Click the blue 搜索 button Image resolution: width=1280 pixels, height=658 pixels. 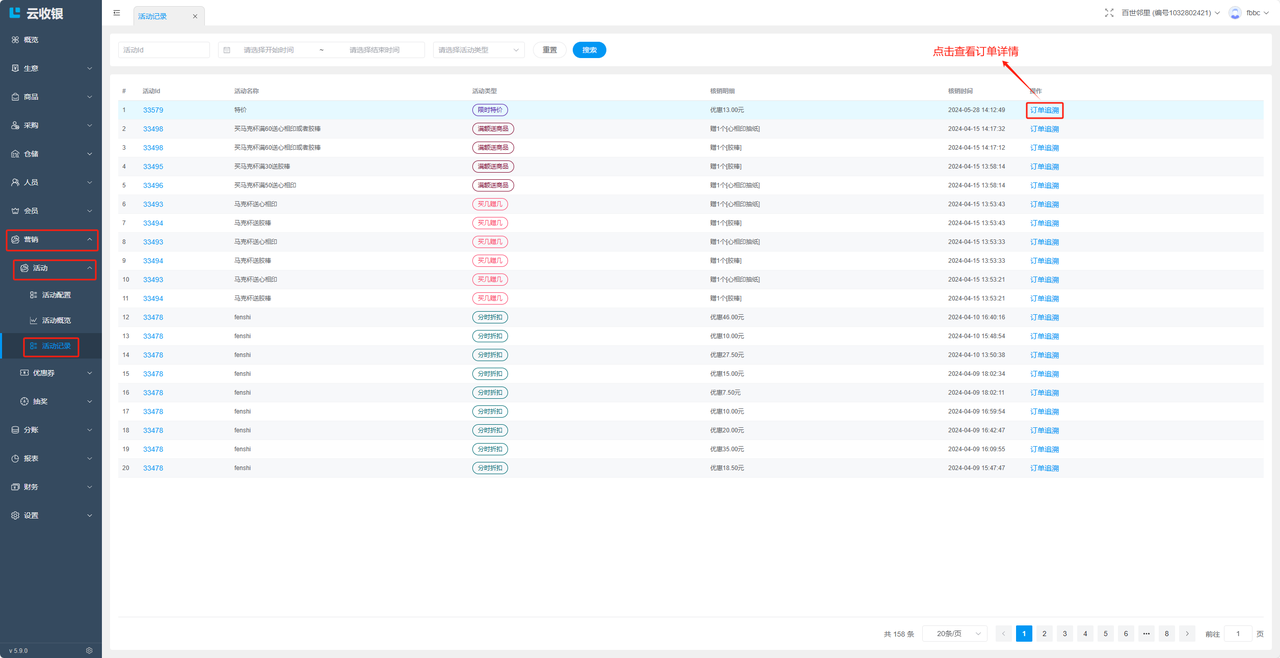(589, 50)
